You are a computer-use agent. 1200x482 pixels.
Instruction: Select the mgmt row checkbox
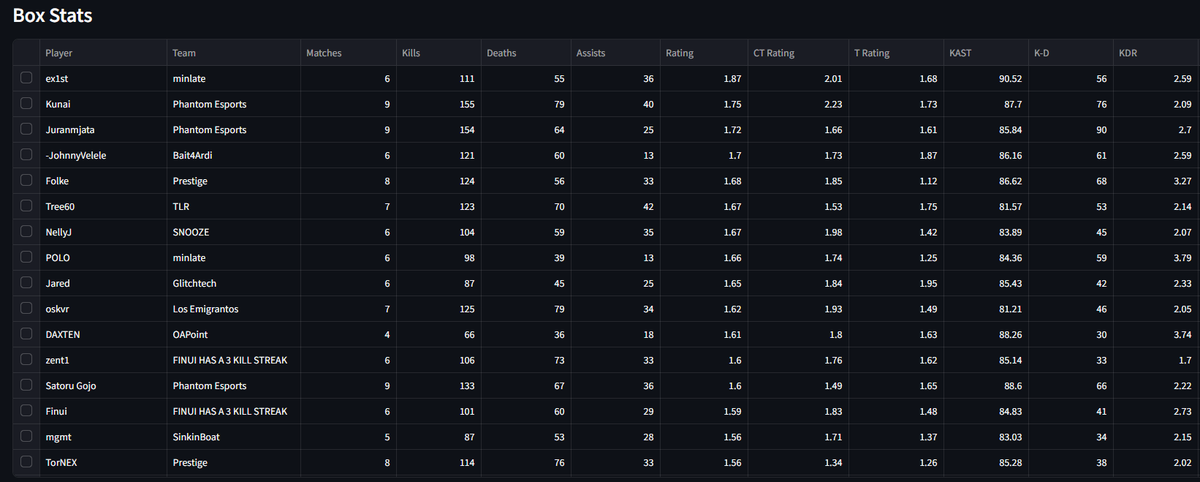[x=25, y=437]
